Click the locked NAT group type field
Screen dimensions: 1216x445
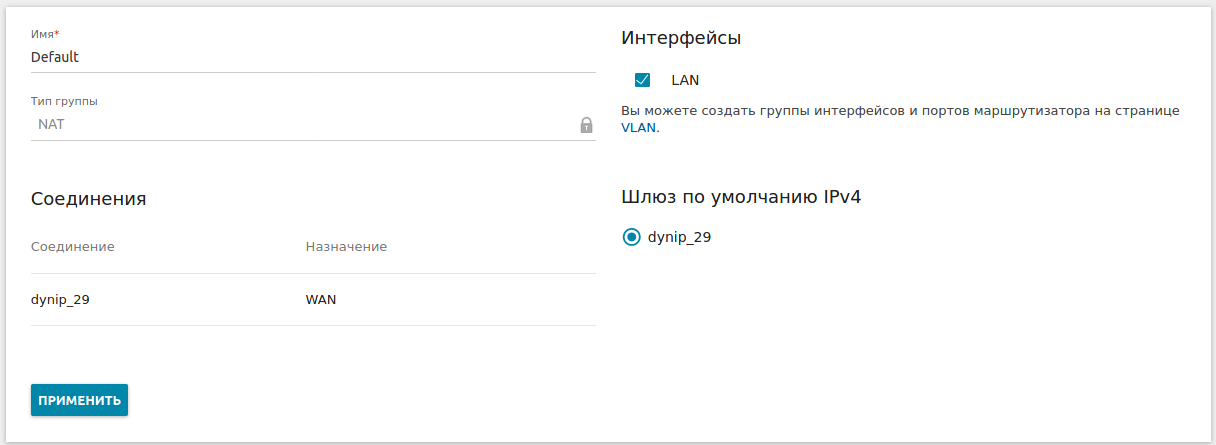tap(300, 125)
